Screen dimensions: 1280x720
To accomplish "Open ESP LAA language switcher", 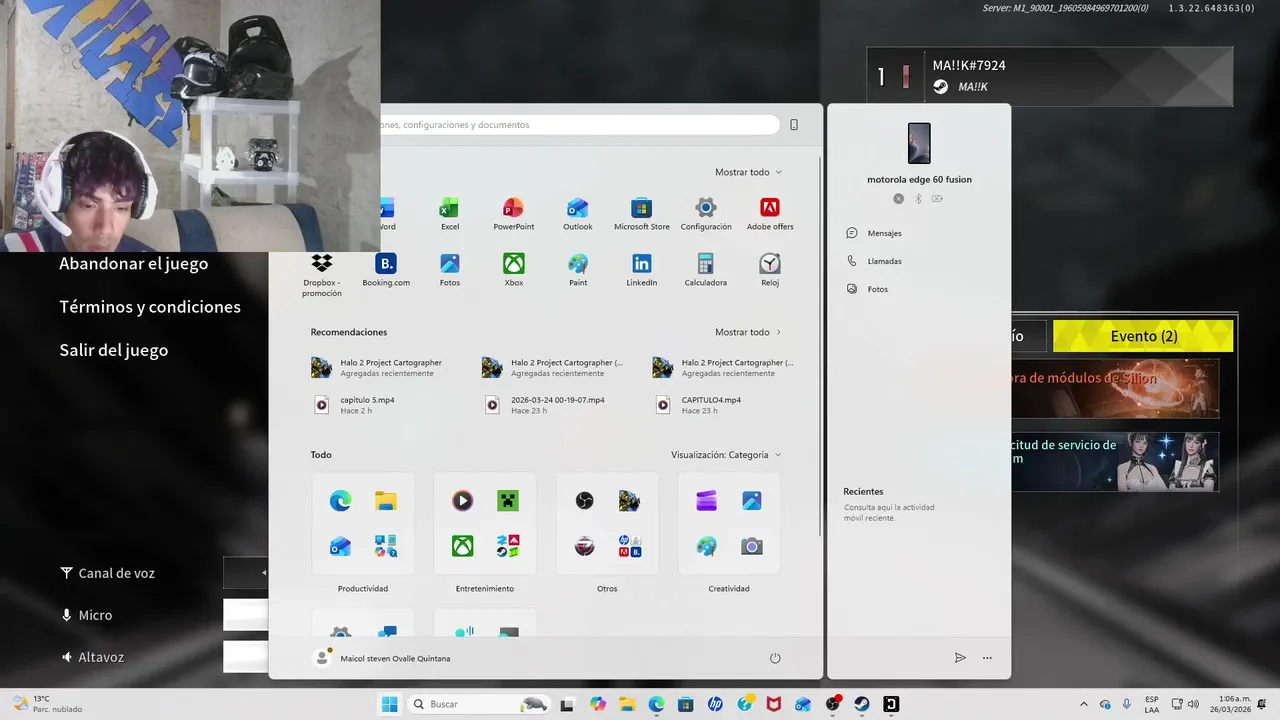I will click(x=1152, y=704).
